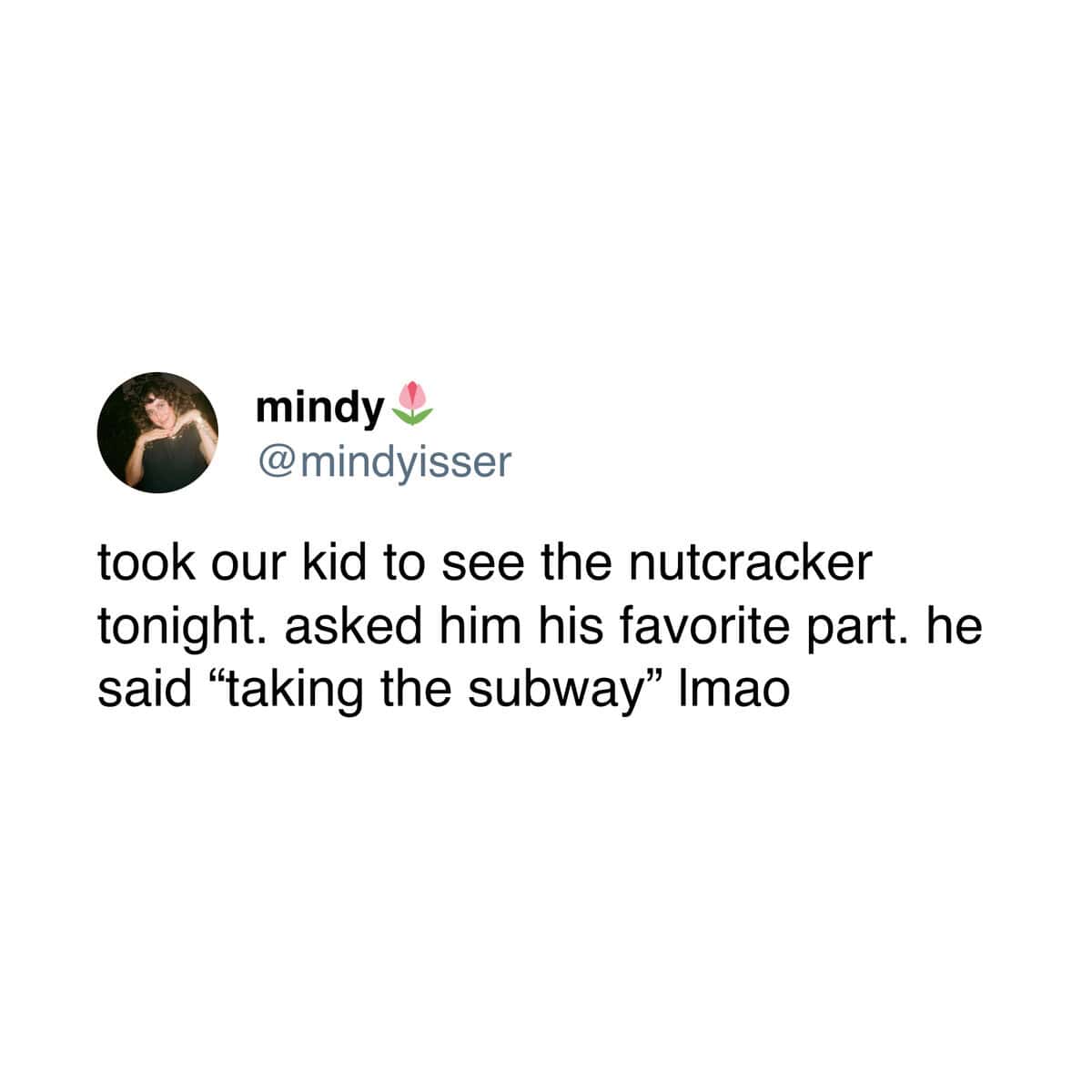
Task: Click the word said in last line
Action: [140, 692]
